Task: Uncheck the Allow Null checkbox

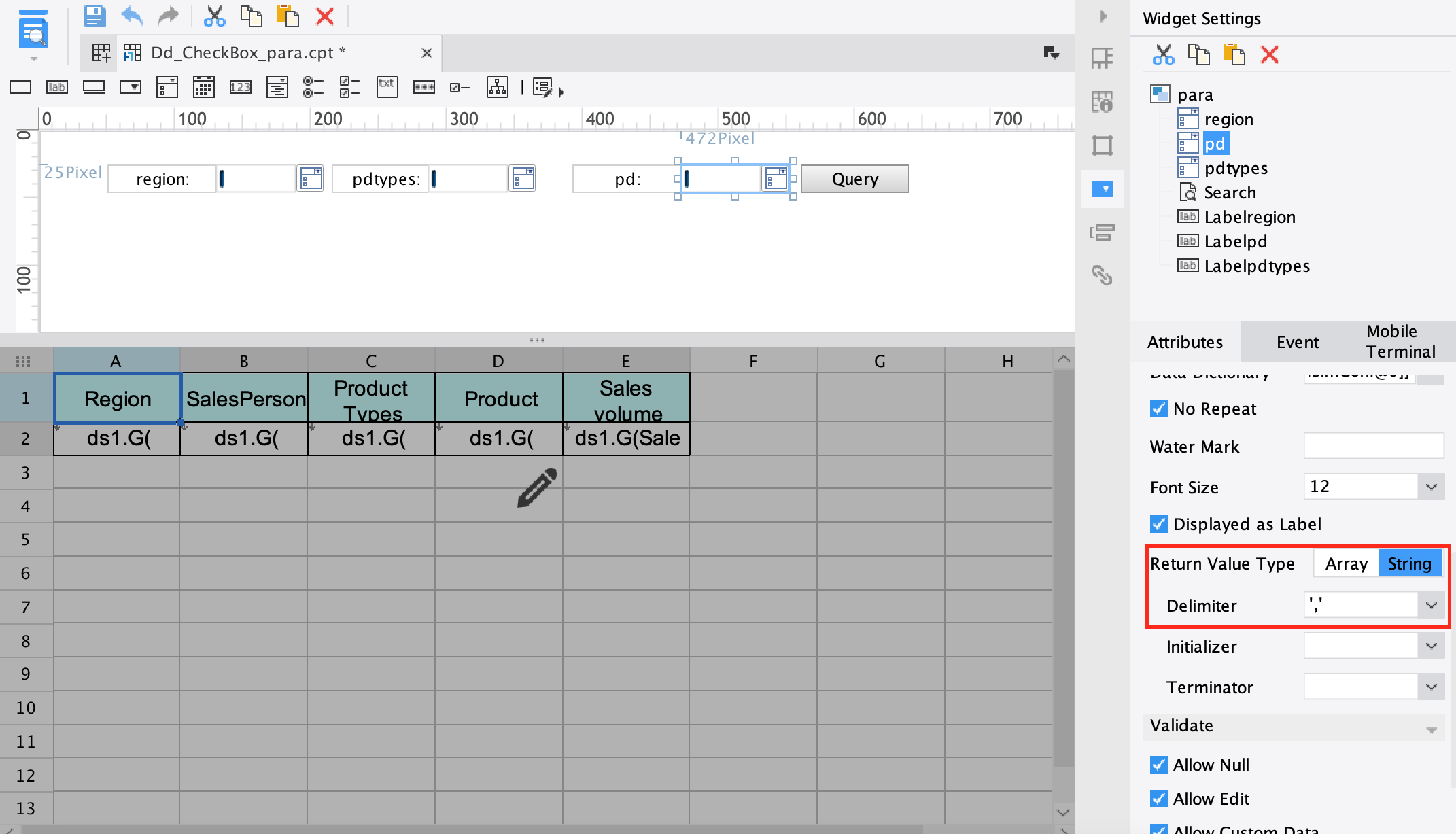Action: pos(1158,765)
